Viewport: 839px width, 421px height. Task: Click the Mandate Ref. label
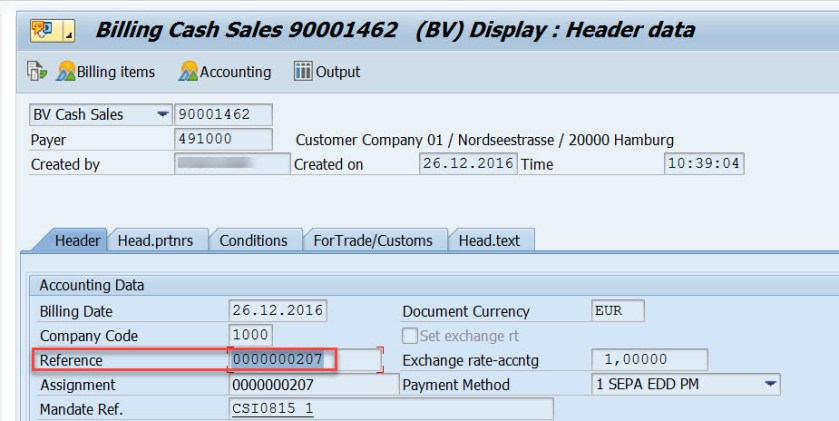[x=81, y=410]
